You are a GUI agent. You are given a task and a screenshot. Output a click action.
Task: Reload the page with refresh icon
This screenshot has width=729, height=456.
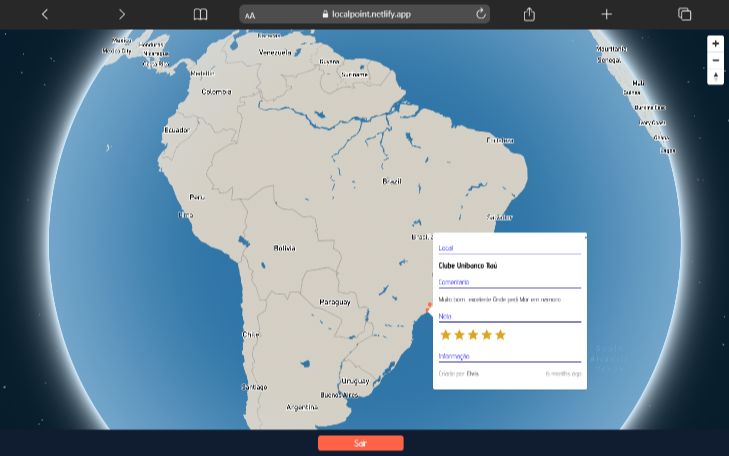click(x=480, y=14)
